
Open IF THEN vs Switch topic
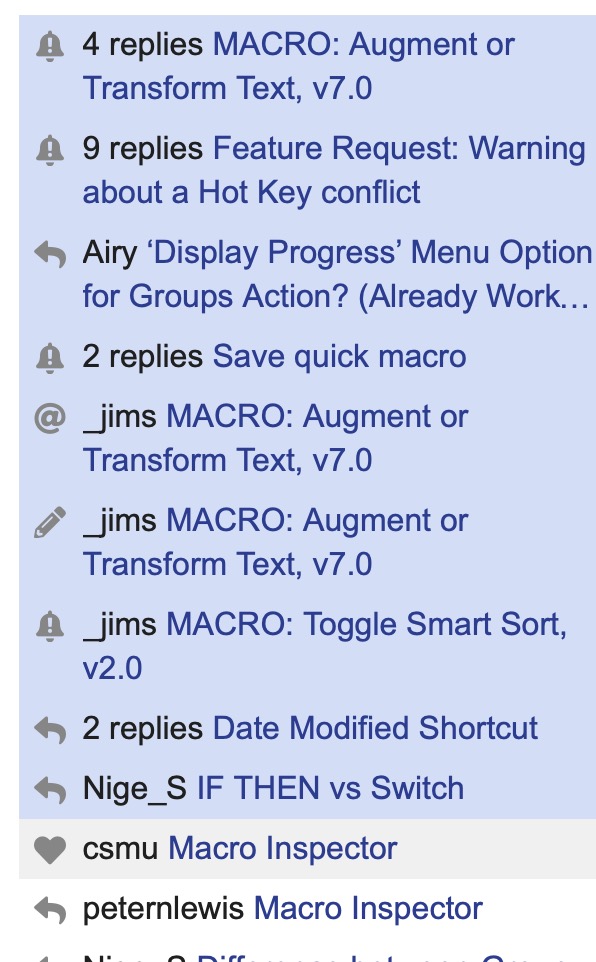point(330,788)
